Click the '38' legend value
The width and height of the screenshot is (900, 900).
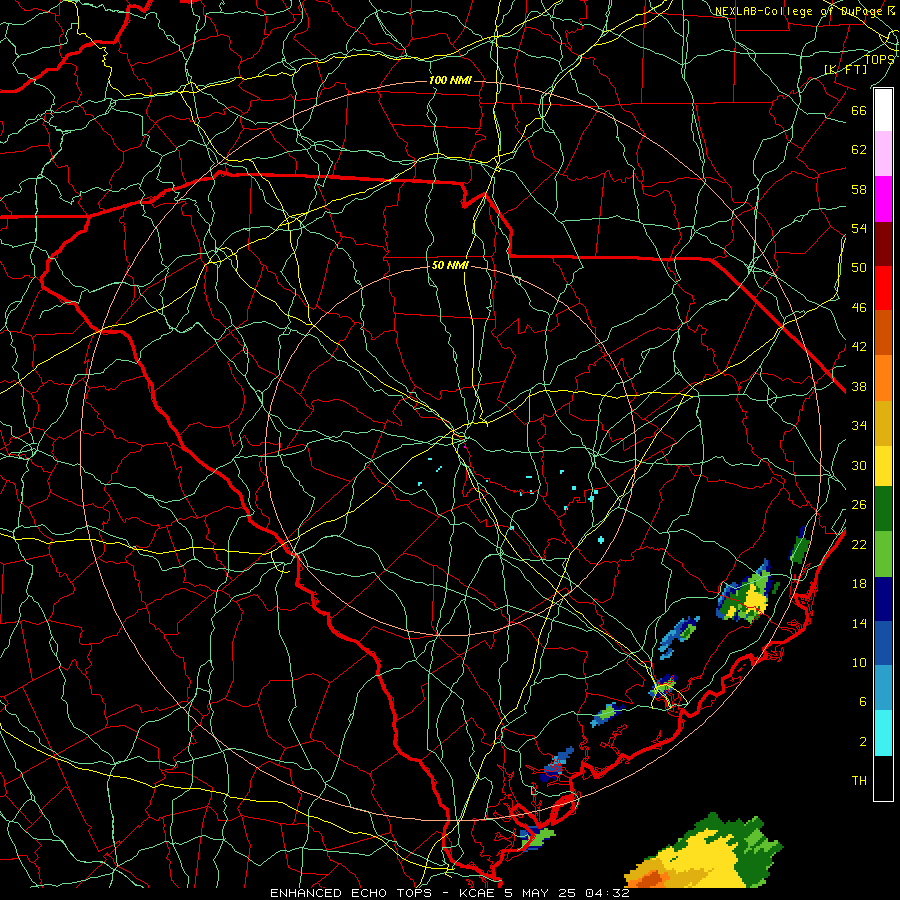[x=859, y=386]
